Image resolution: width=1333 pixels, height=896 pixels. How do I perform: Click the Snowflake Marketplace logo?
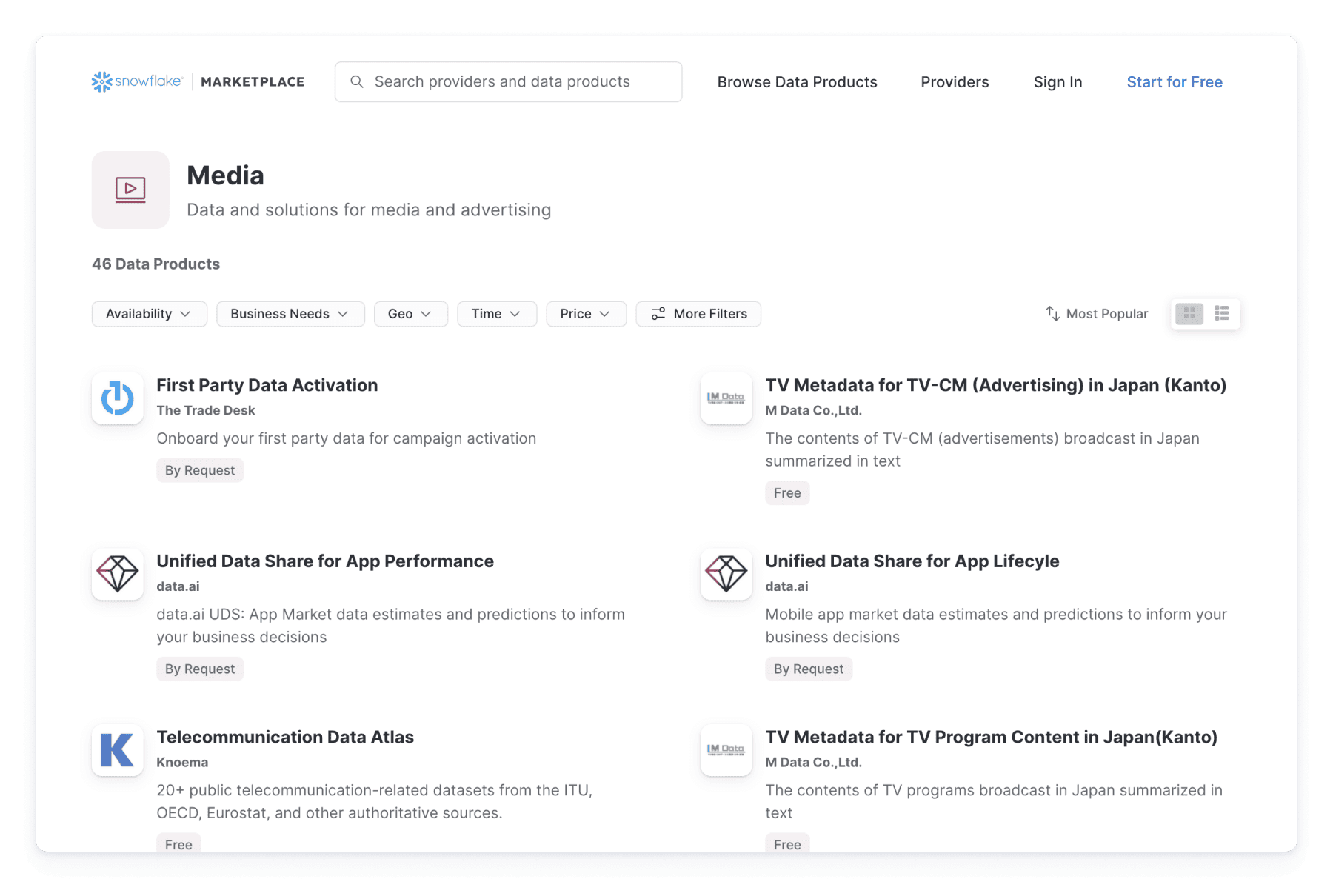197,81
